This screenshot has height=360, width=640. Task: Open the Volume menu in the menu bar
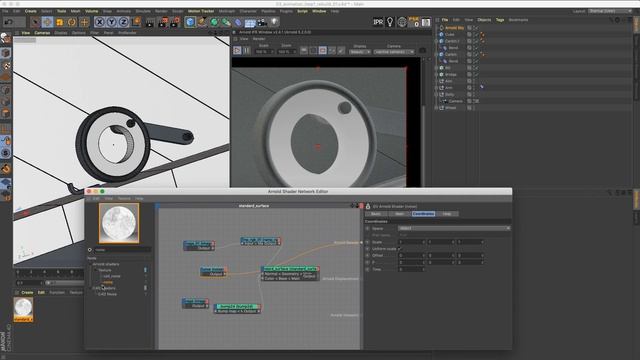pos(91,11)
